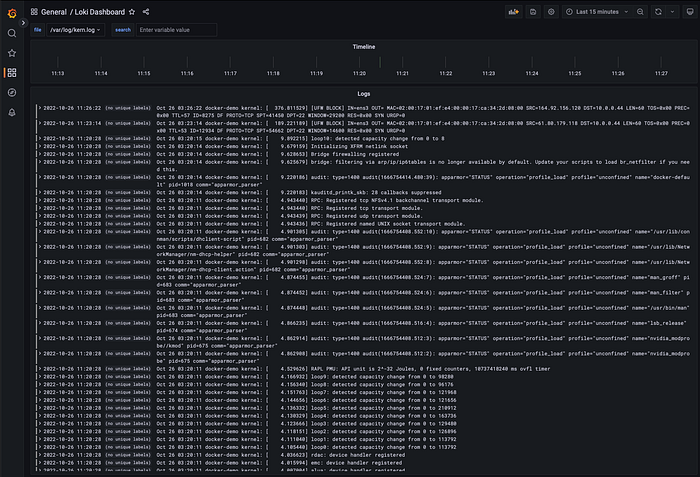The width and height of the screenshot is (700, 477).
Task: Save the dashboard with disk icon
Action: [533, 12]
